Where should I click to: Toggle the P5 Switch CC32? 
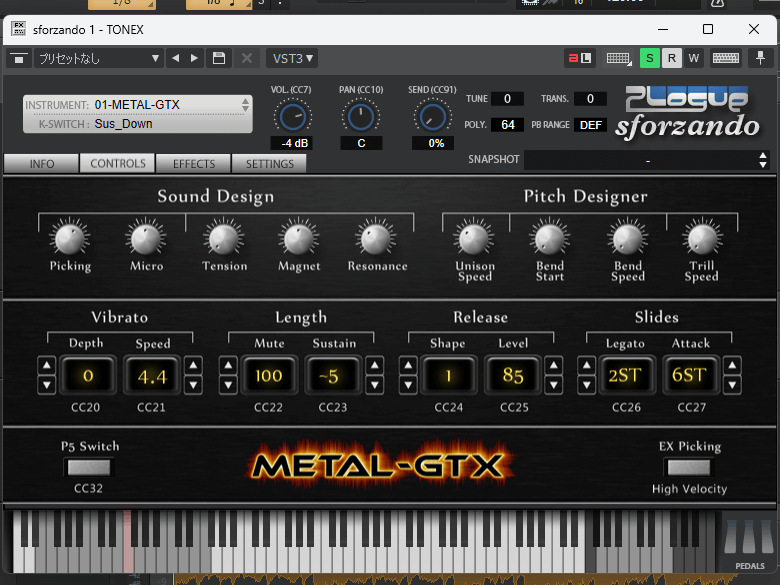pyautogui.click(x=89, y=467)
